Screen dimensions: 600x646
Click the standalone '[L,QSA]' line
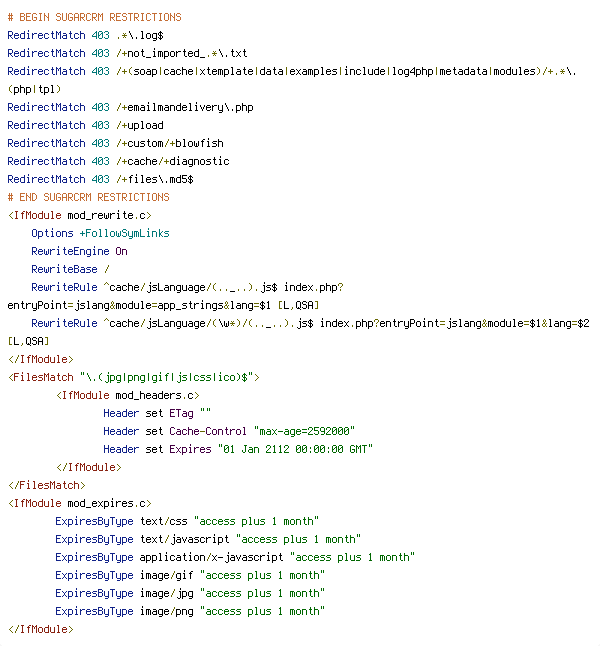click(28, 342)
